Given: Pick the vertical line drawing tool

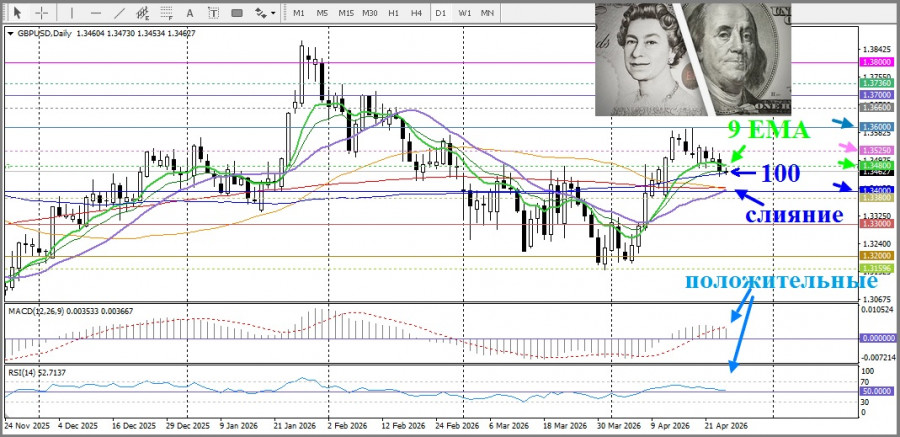Looking at the screenshot, I should click(72, 12).
